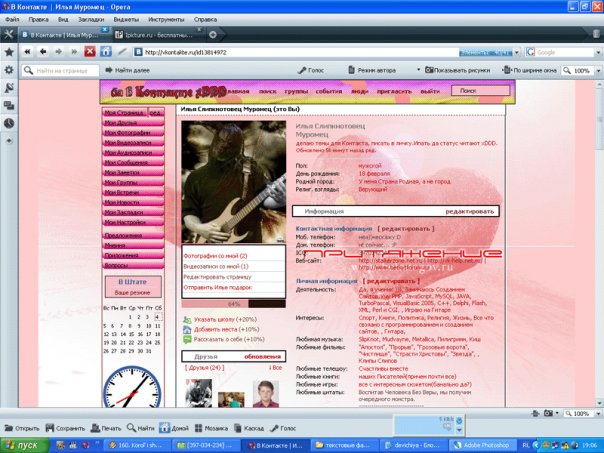Click Фотографии со мной (2) link

215,256
